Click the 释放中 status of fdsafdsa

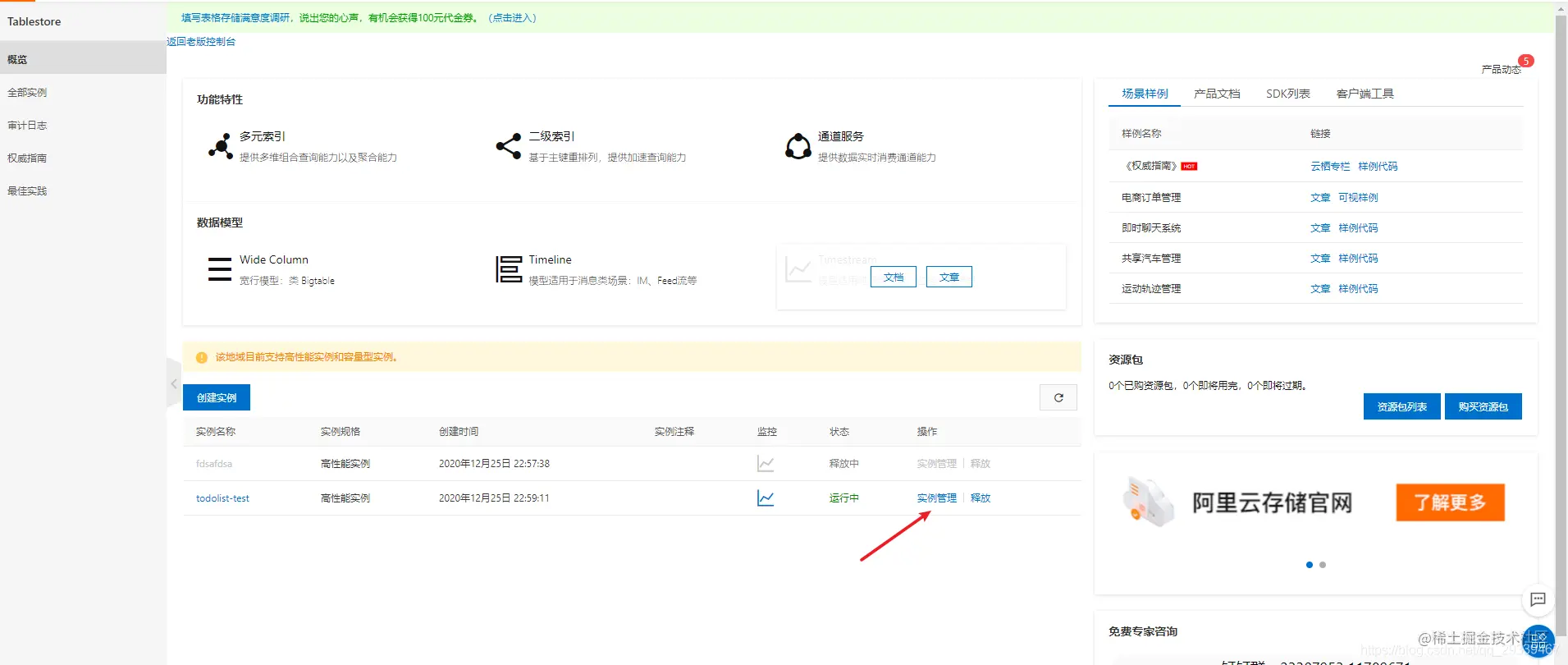[844, 464]
